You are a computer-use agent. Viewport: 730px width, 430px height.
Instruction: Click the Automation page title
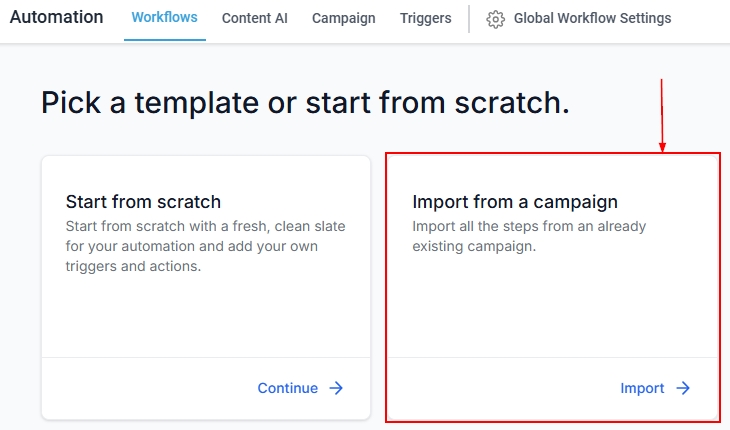point(56,18)
